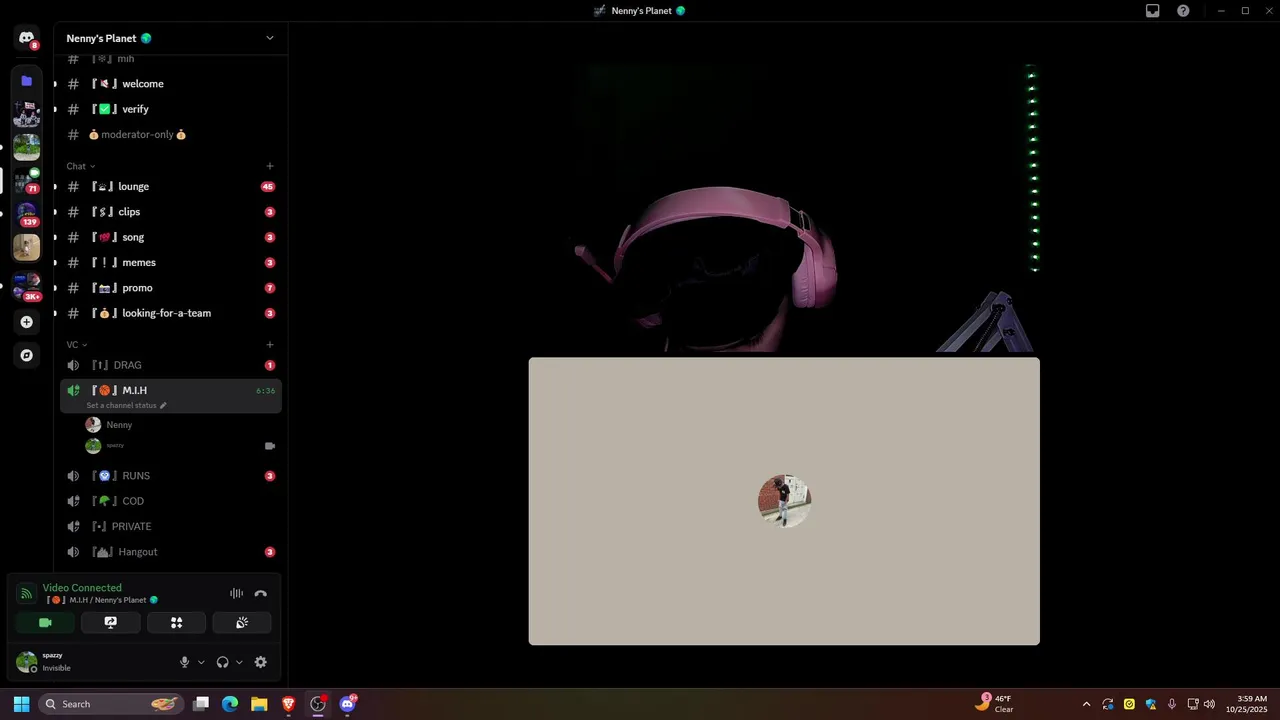1280x720 pixels.
Task: Open server with 71 unread badge
Action: (27, 180)
